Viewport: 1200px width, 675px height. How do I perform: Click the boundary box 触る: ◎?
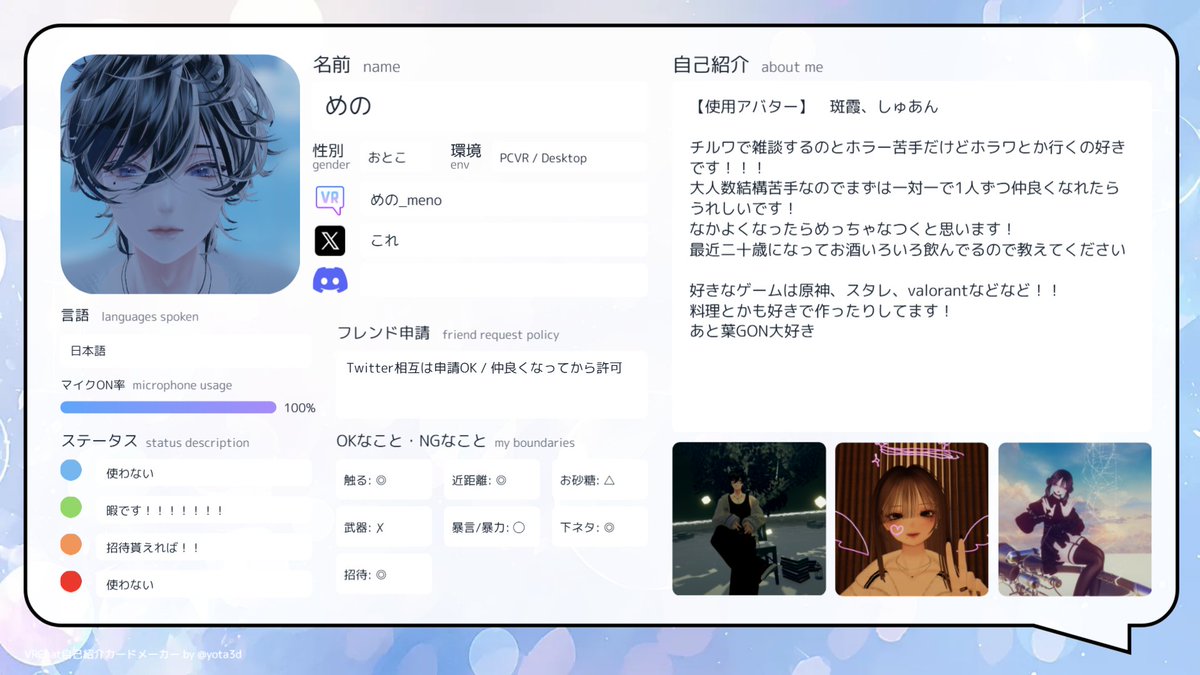pos(384,480)
